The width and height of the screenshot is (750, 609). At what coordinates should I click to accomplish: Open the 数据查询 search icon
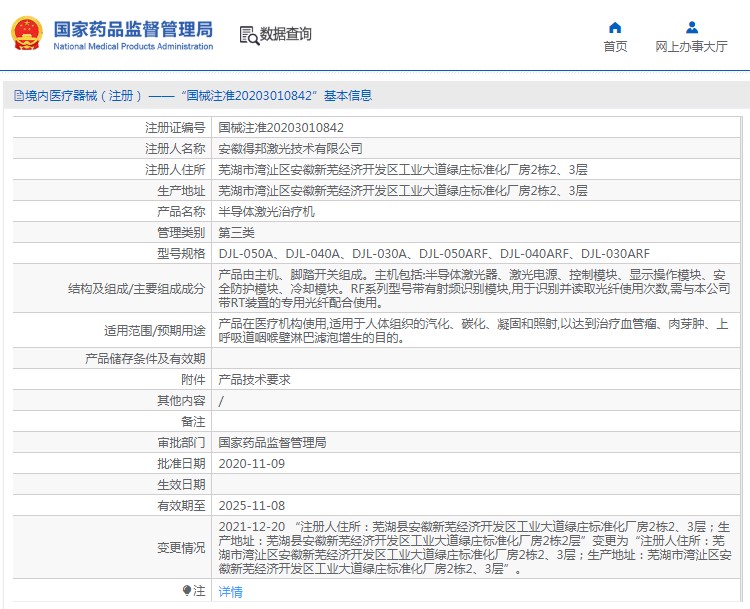[x=249, y=35]
